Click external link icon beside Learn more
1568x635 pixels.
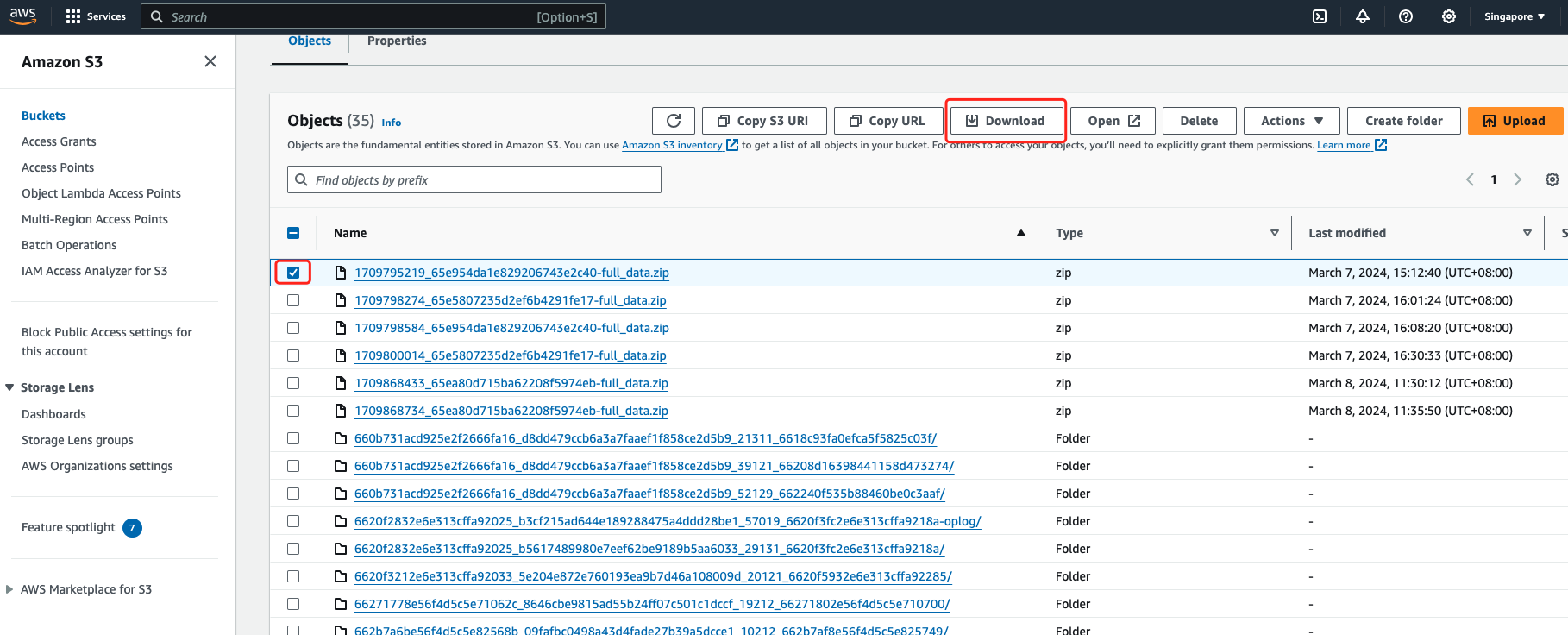(x=1381, y=145)
